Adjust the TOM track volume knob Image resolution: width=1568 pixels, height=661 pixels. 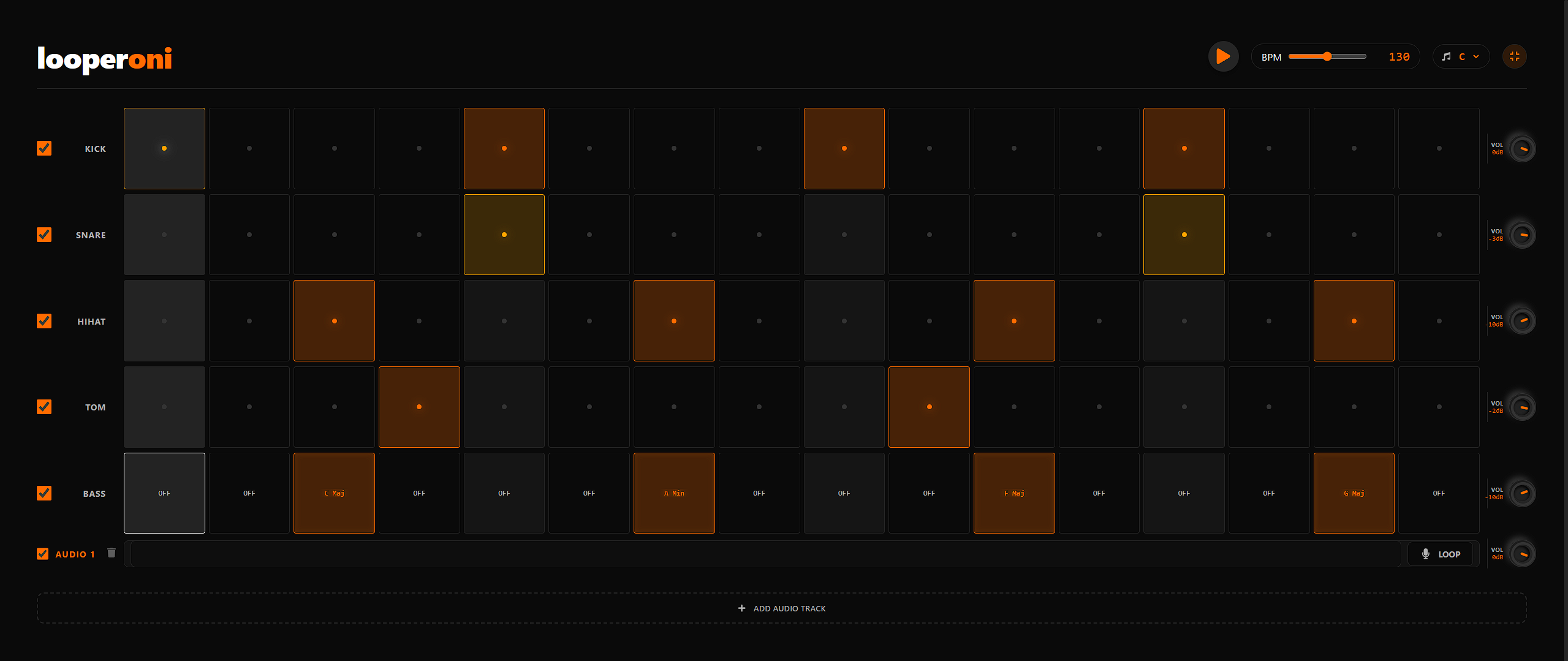(1523, 407)
